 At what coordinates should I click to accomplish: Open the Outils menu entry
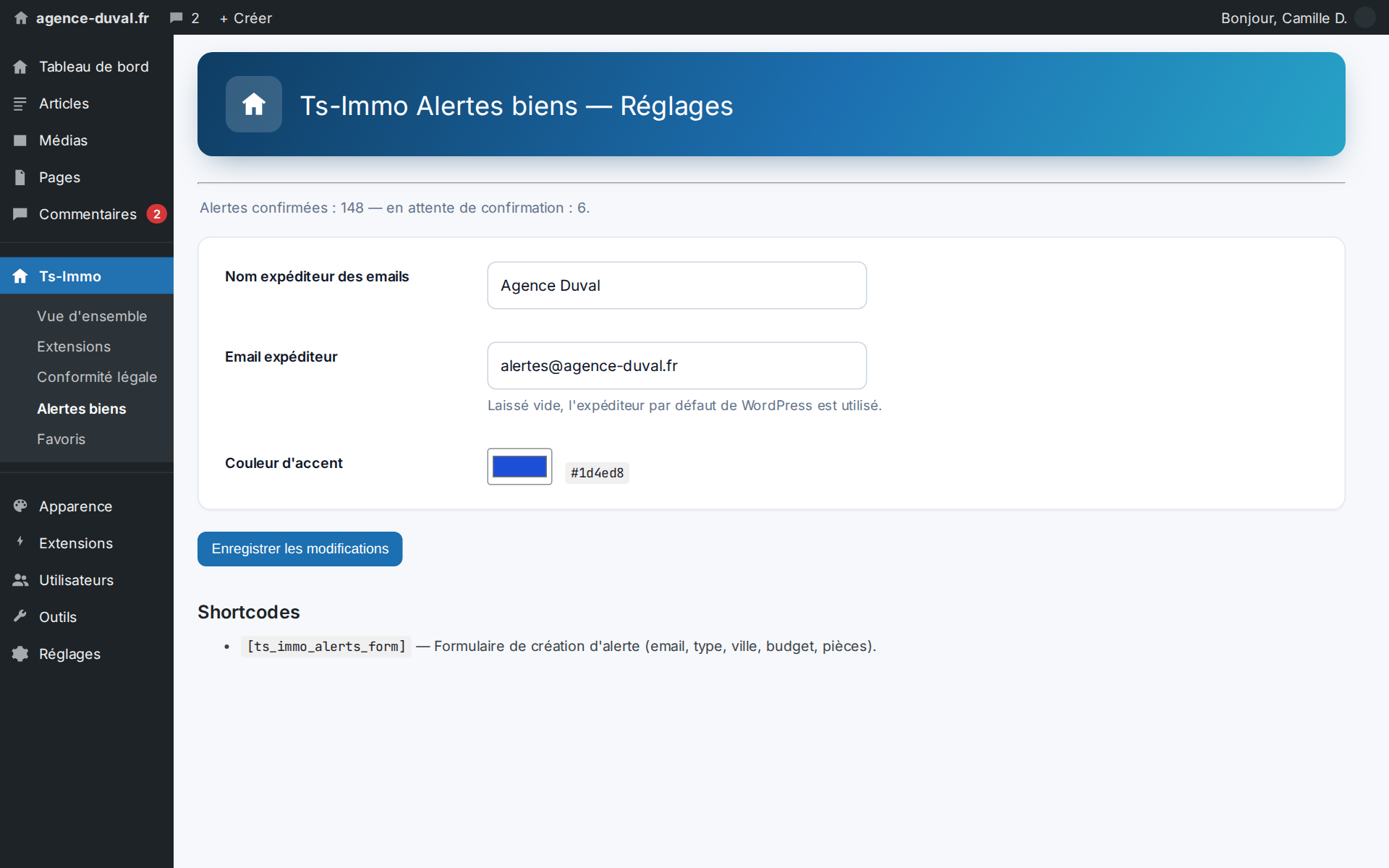(87, 617)
